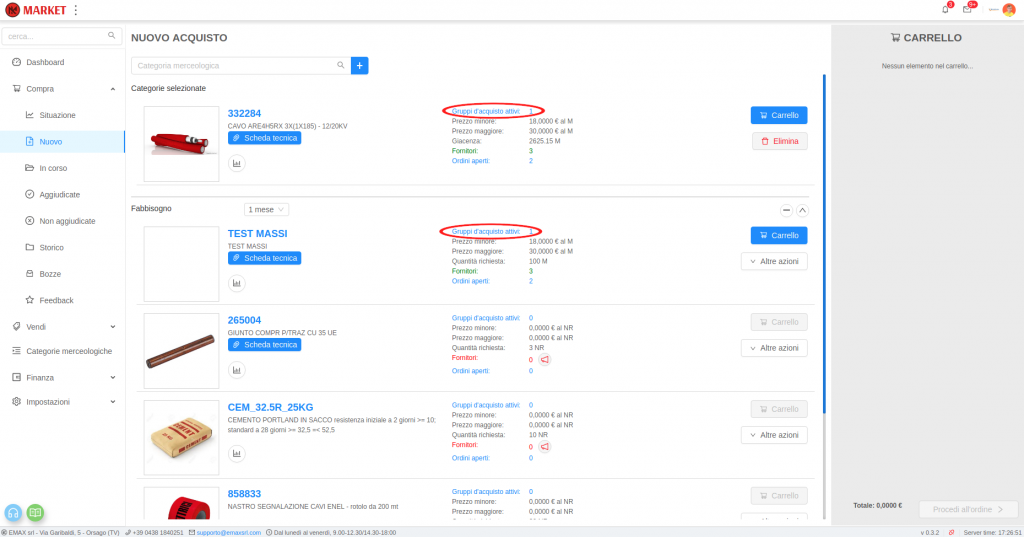The height and width of the screenshot is (537, 1024).
Task: Click the megaphone icon for product 265004
Action: [545, 359]
